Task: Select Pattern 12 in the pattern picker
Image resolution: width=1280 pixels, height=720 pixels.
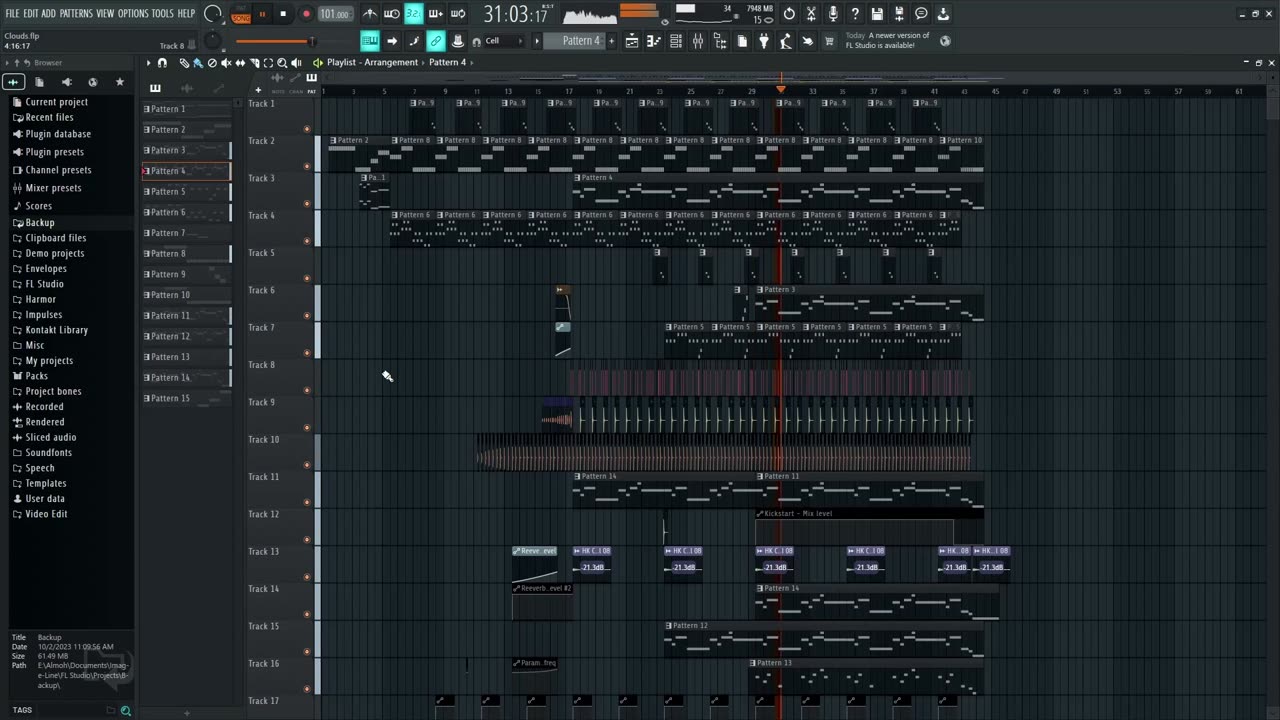Action: 186,336
